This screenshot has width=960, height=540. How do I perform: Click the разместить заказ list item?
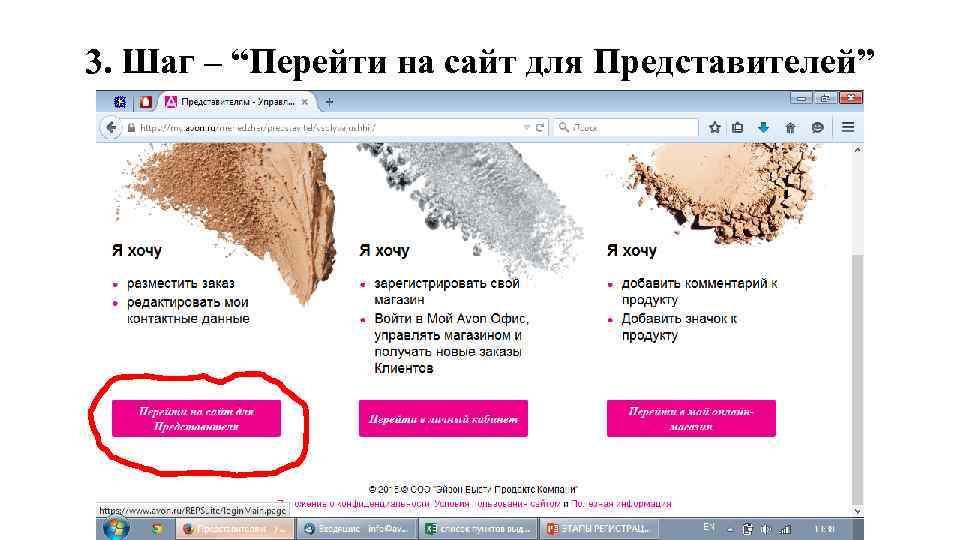tap(181, 283)
